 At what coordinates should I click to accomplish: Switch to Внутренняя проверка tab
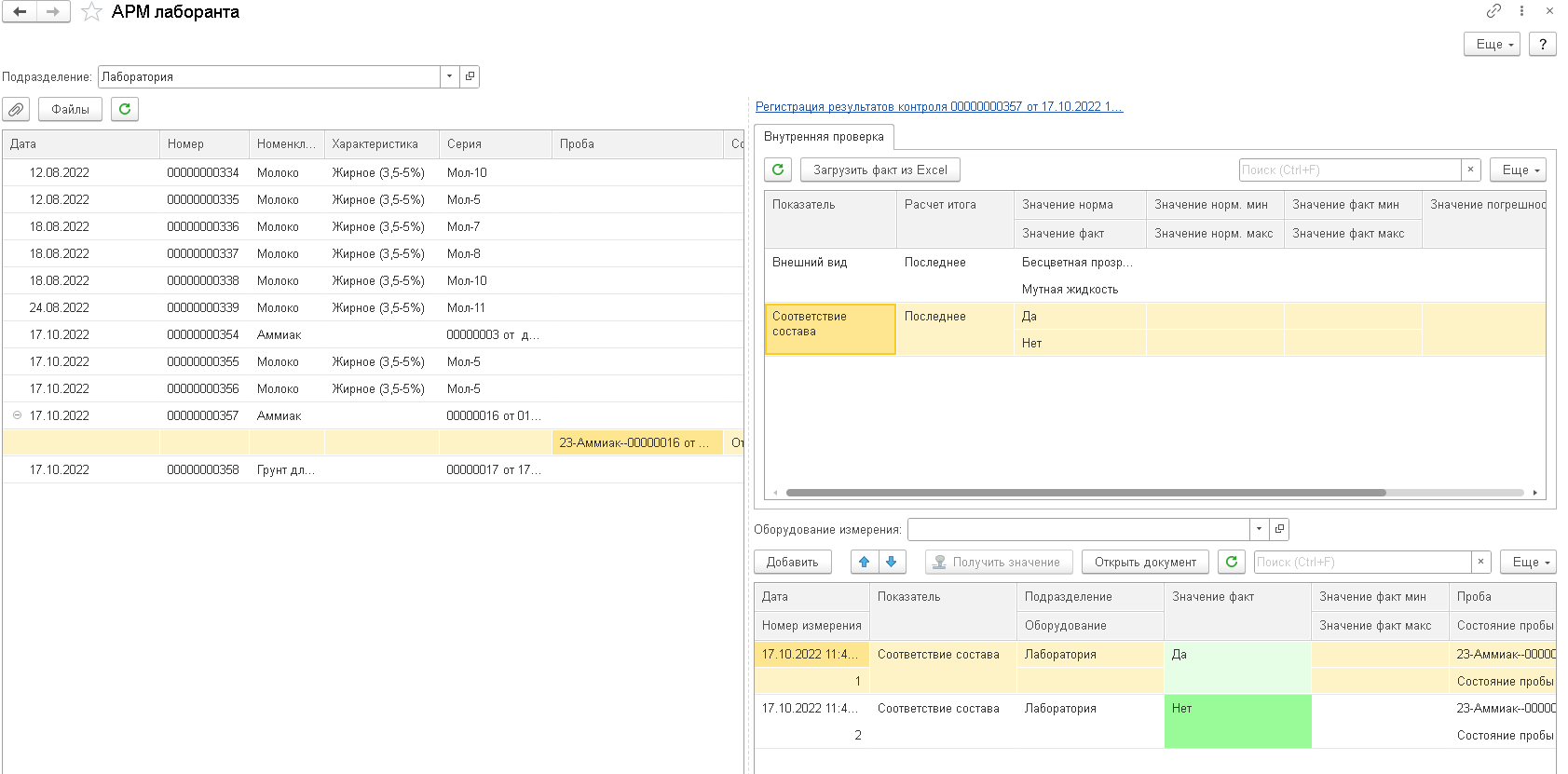pos(824,137)
